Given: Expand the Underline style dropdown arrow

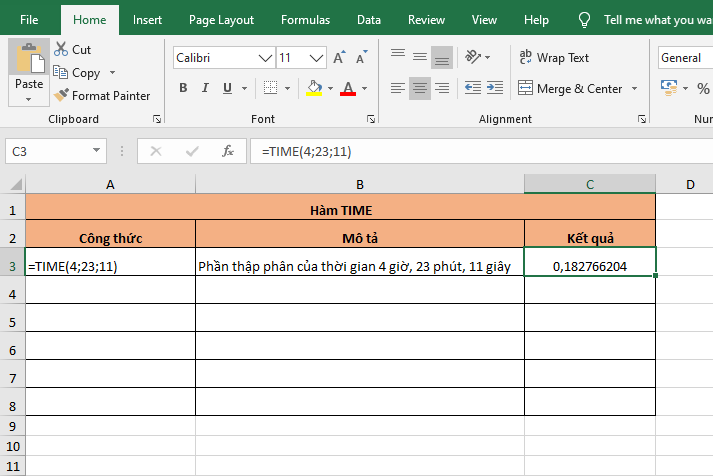Looking at the screenshot, I should point(244,88).
